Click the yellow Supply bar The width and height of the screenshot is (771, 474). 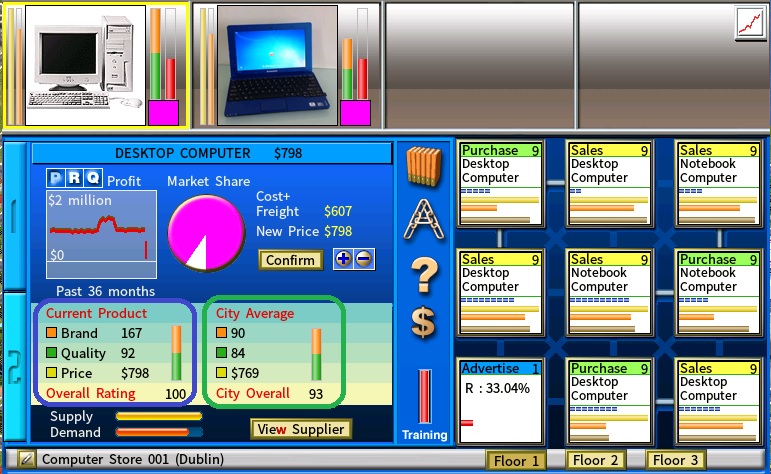tap(158, 416)
